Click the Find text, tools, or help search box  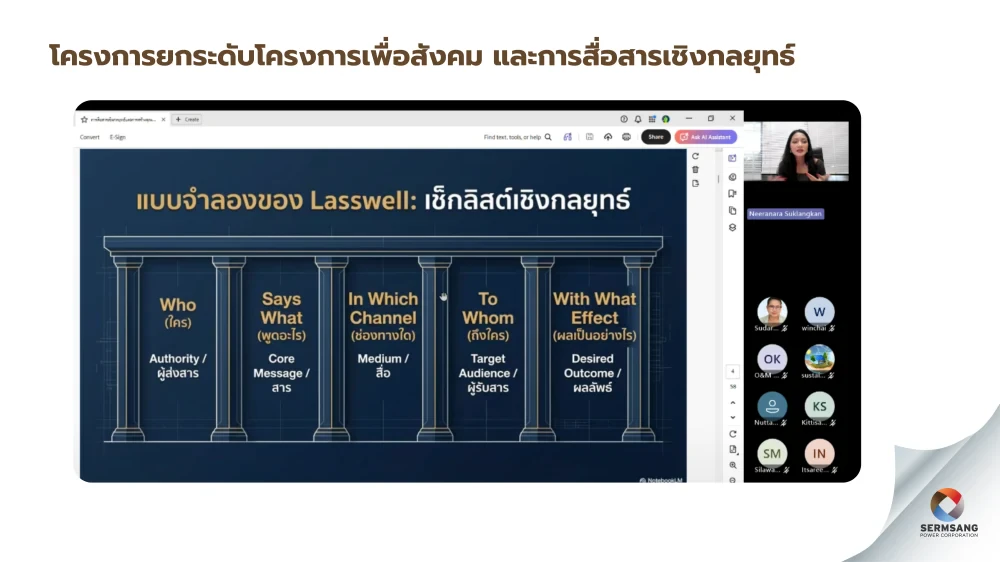[x=517, y=137]
